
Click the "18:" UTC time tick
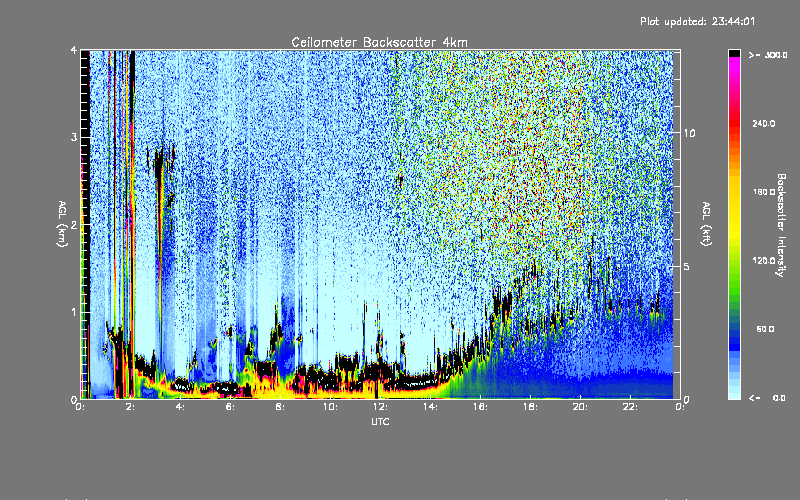531,407
